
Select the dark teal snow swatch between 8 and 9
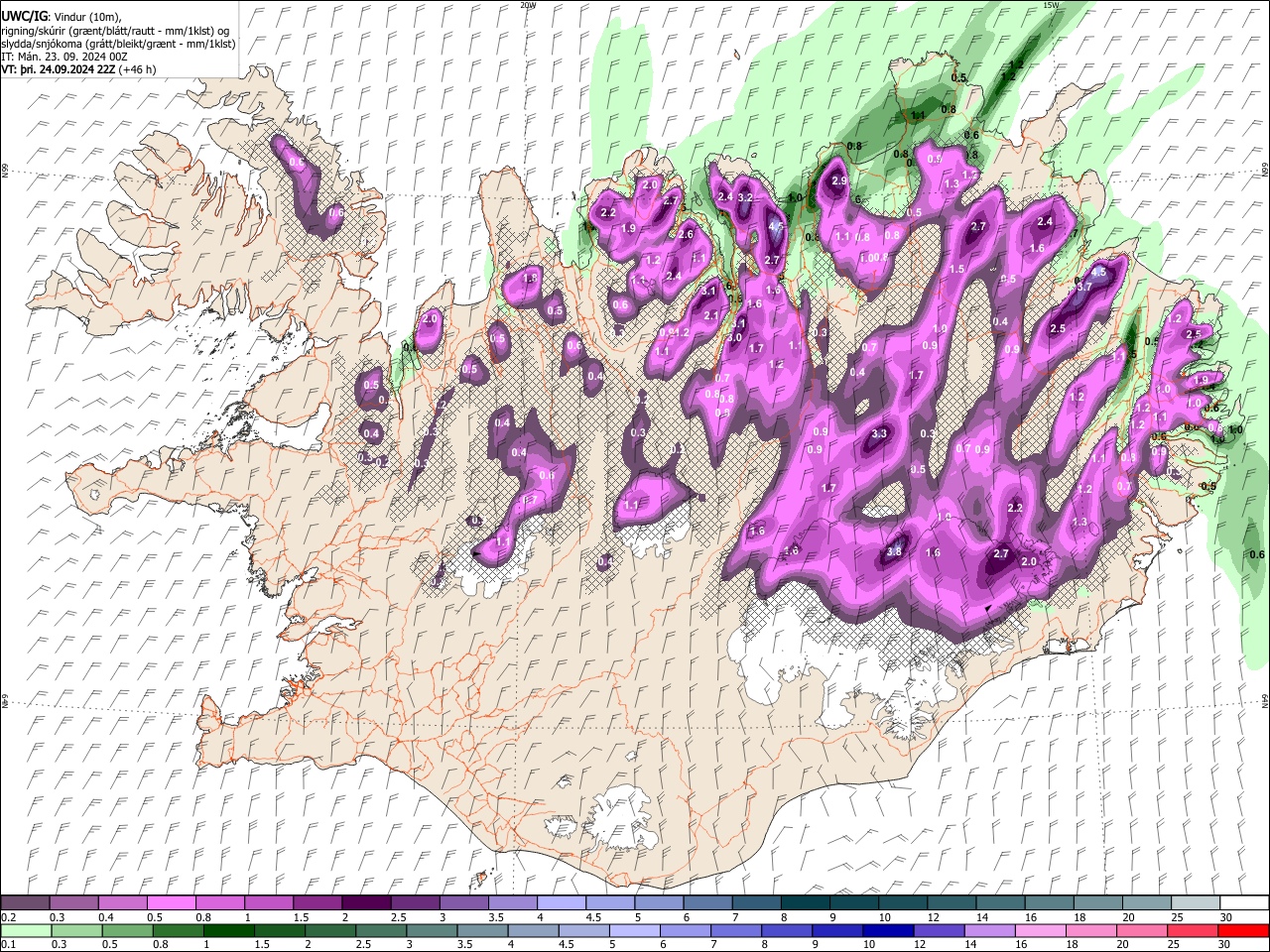[x=804, y=902]
